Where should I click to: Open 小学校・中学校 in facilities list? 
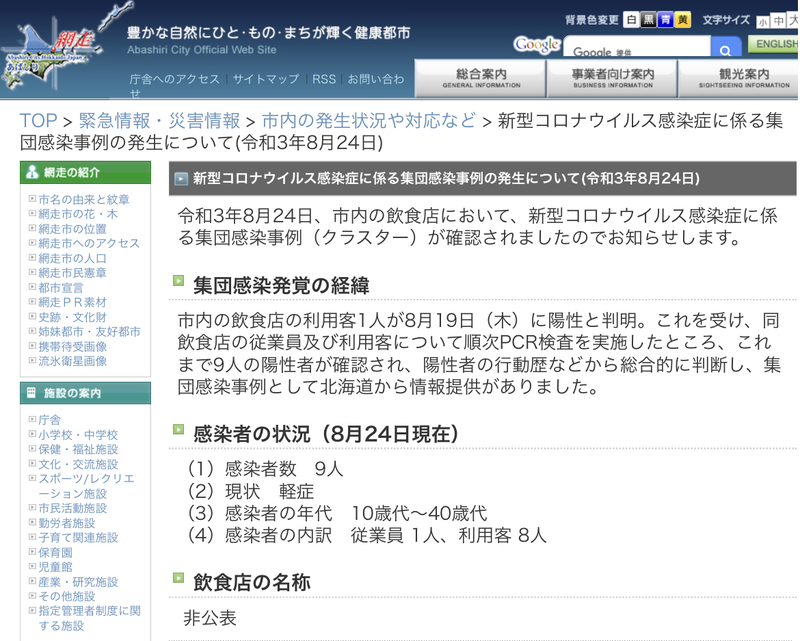coord(78,435)
